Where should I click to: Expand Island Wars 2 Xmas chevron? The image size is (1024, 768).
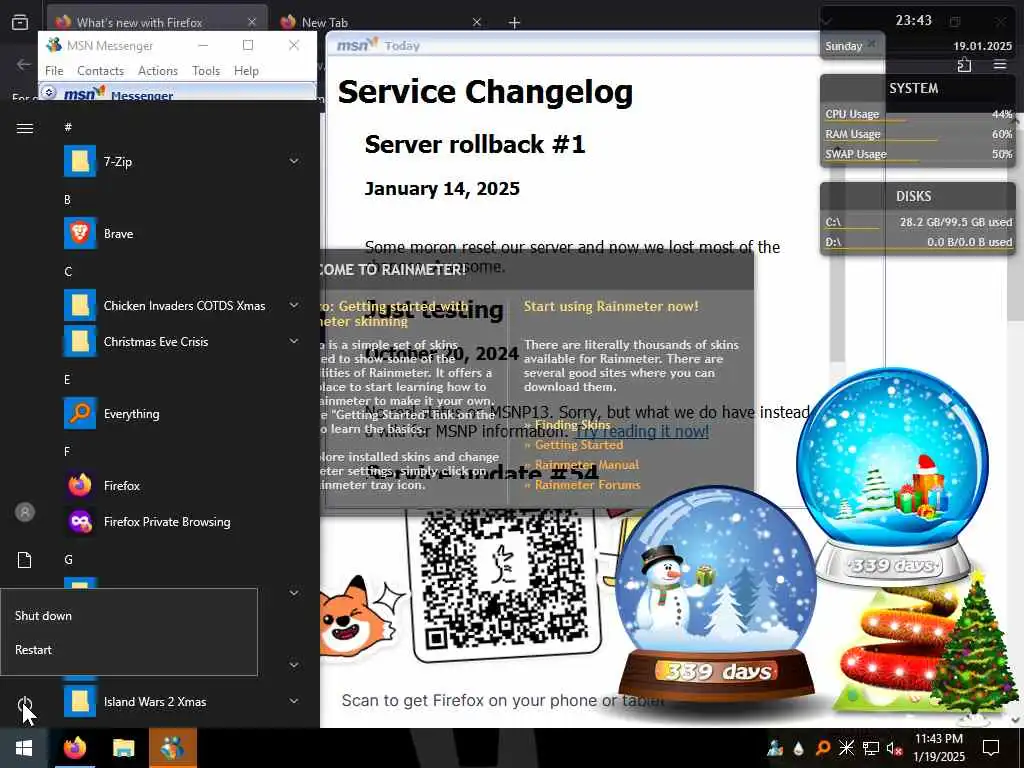[x=294, y=701]
